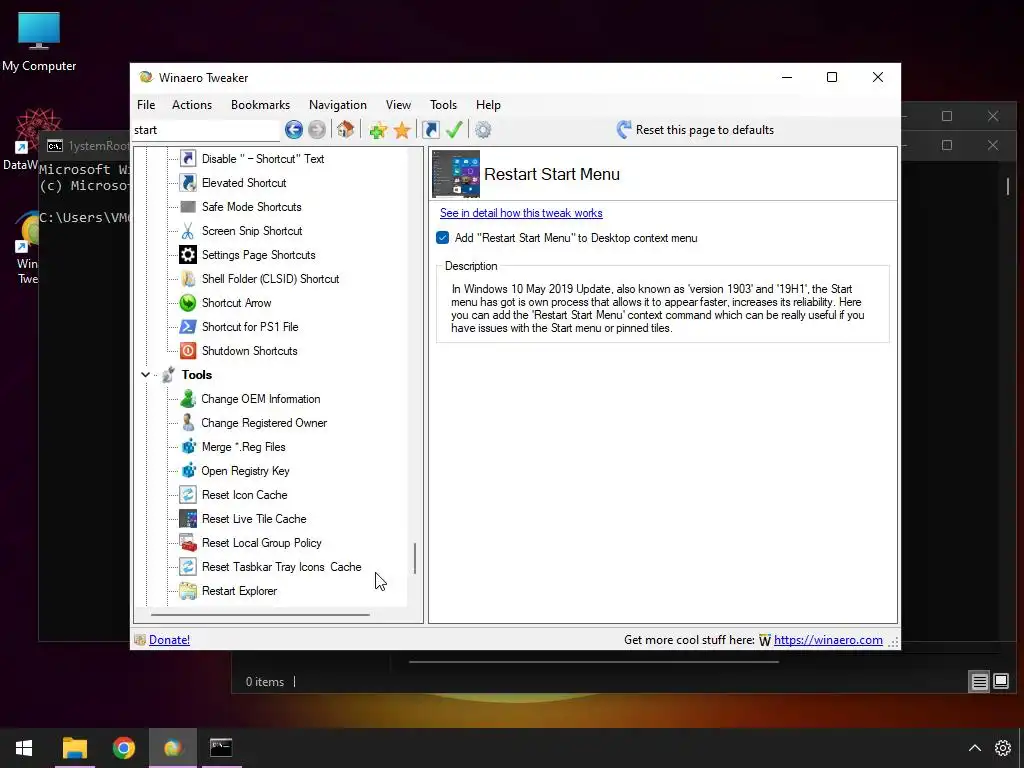Open the Help menu
1024x768 pixels.
488,104
